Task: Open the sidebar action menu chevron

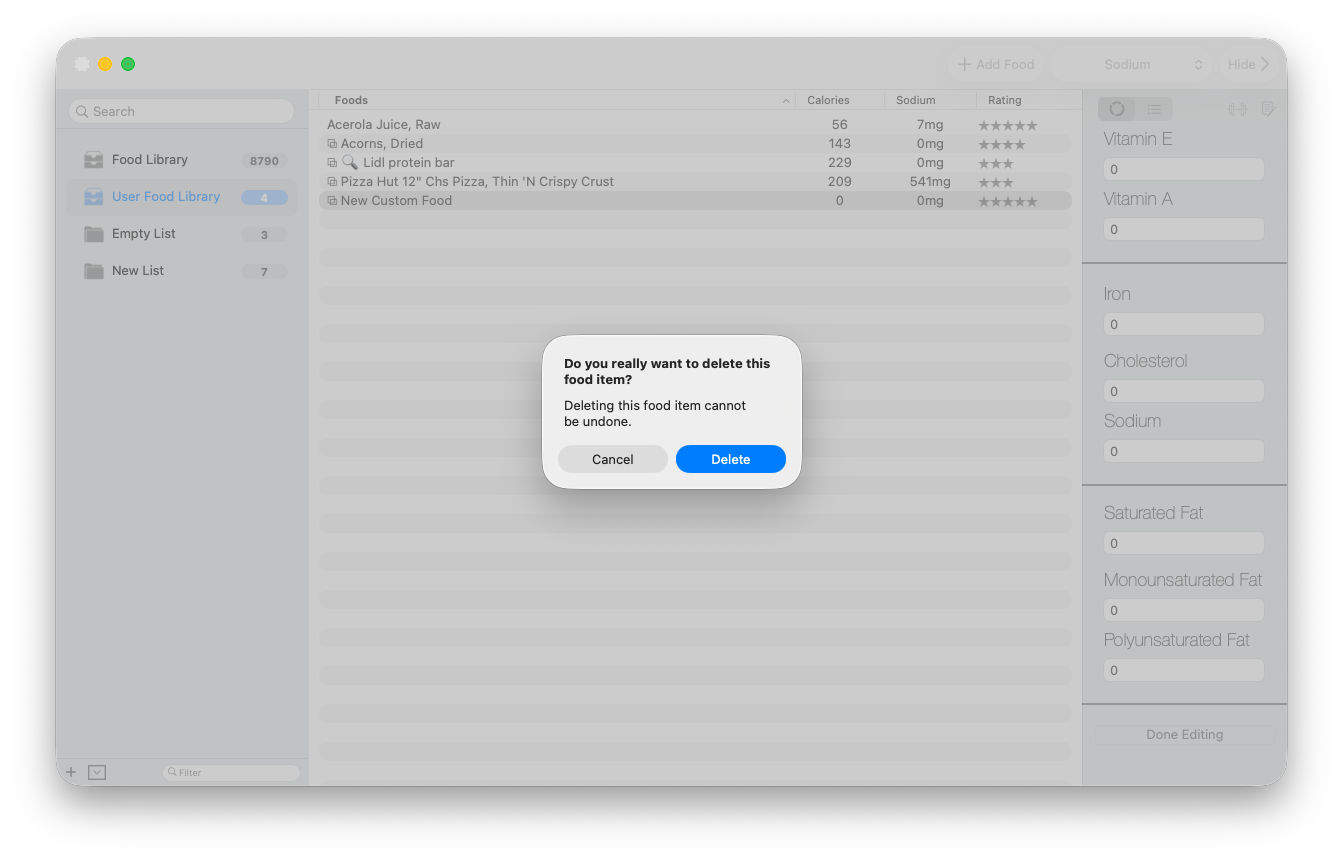Action: 97,772
